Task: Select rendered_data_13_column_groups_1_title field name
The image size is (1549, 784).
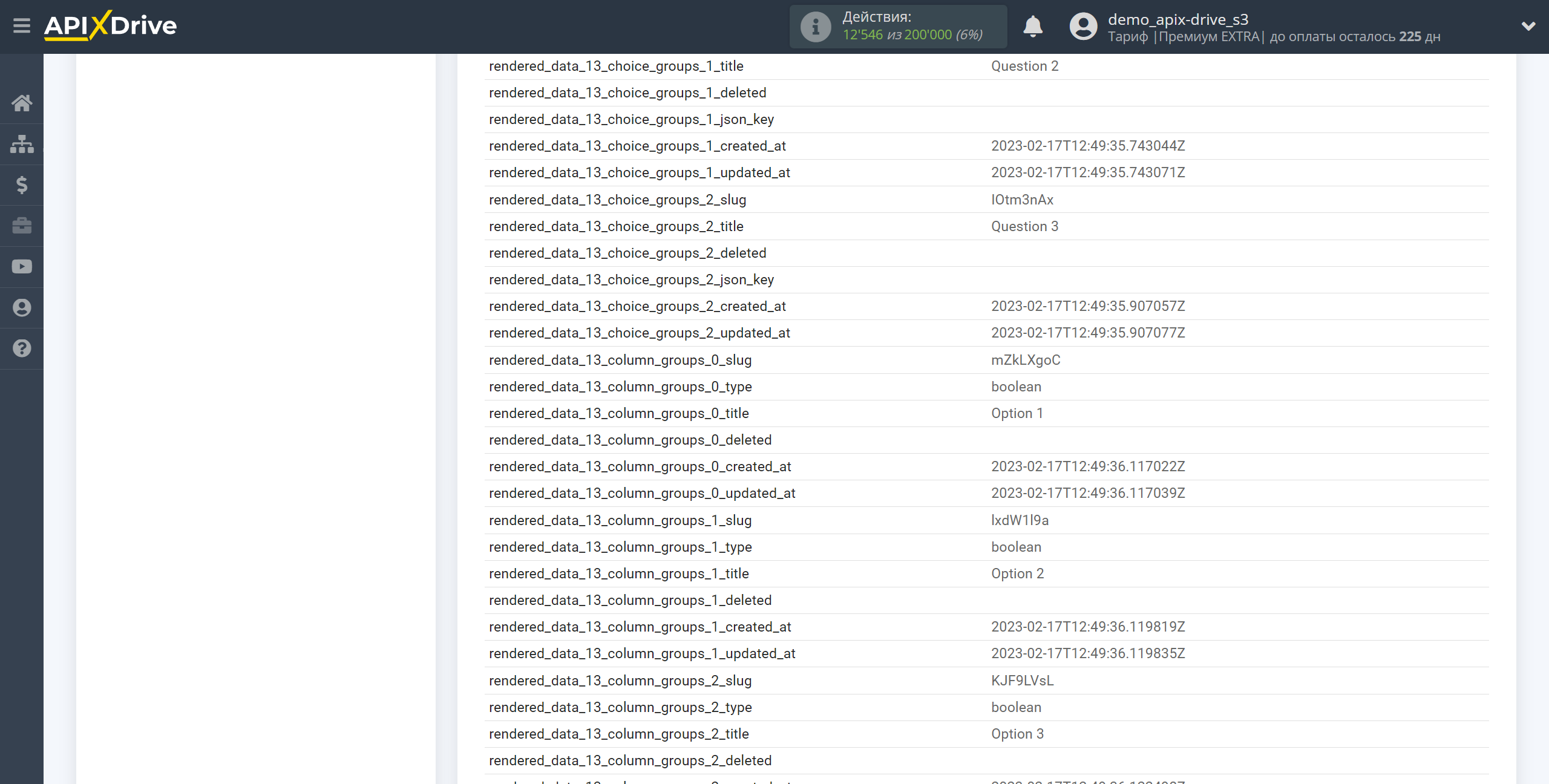Action: [618, 573]
